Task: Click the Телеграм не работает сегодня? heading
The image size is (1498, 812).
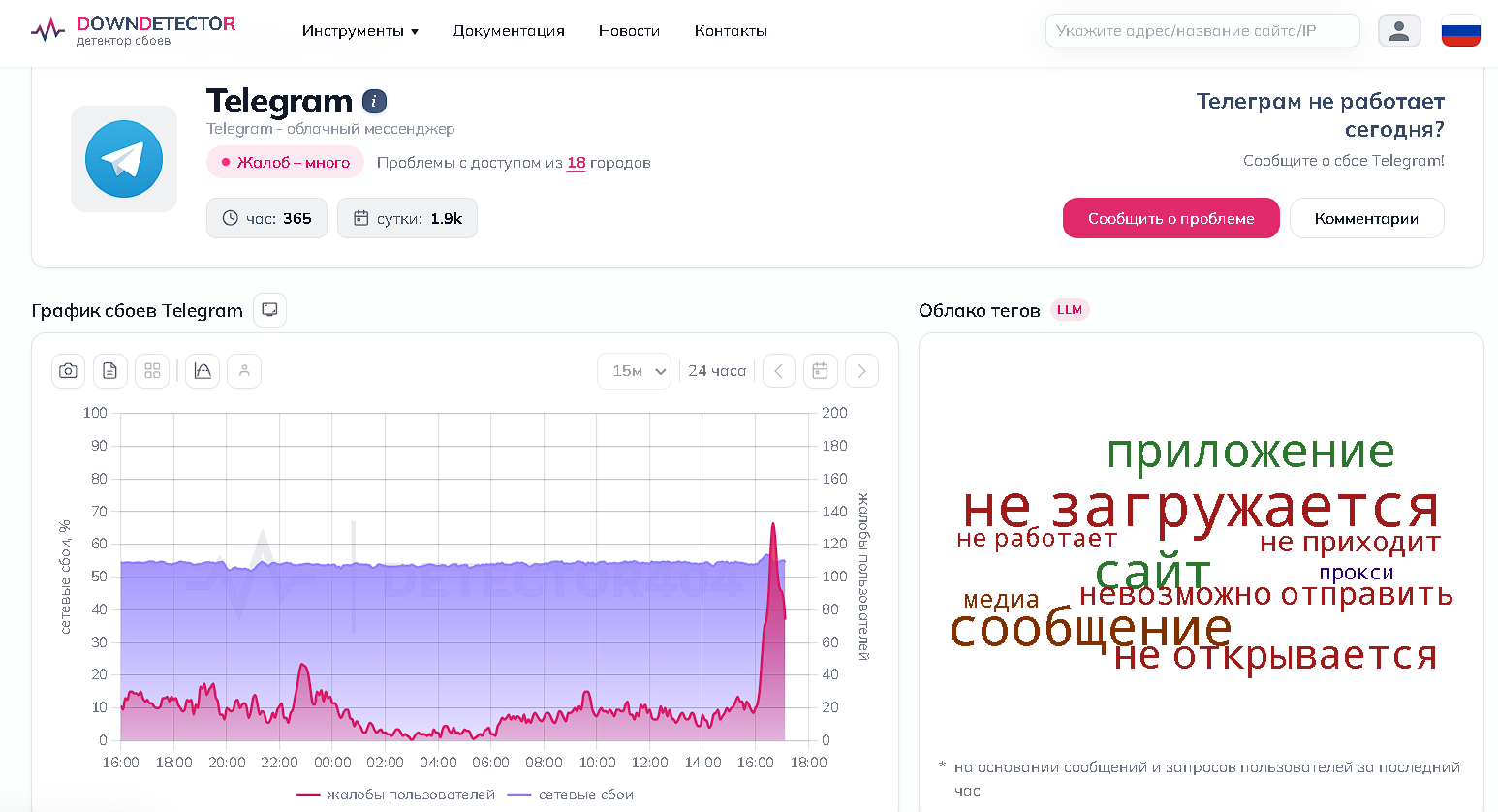Action: (x=1320, y=114)
